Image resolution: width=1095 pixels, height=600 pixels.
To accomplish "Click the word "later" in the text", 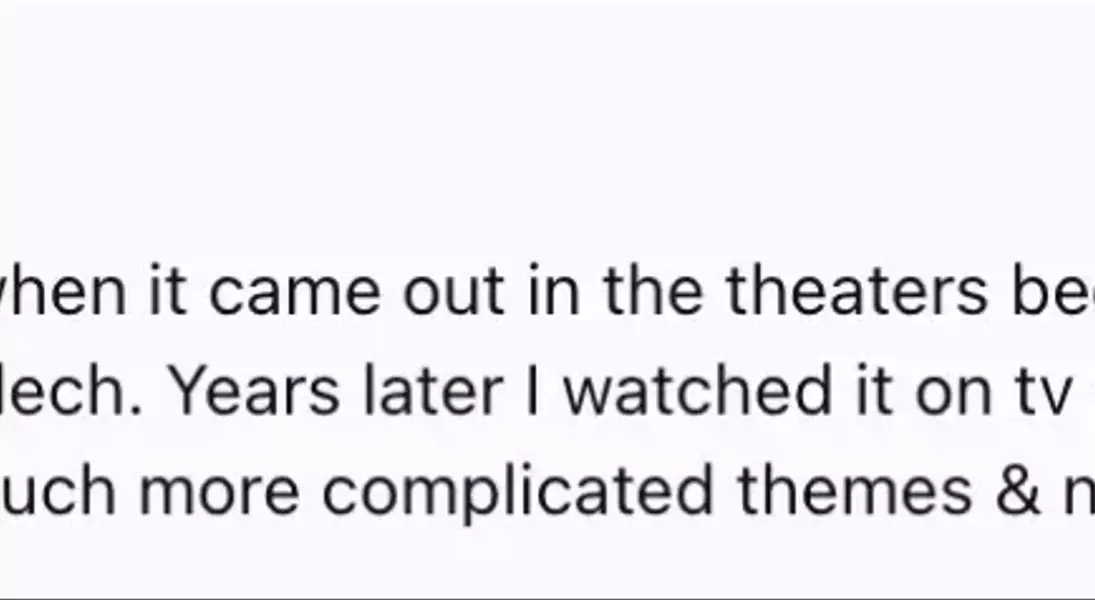I will coord(433,392).
